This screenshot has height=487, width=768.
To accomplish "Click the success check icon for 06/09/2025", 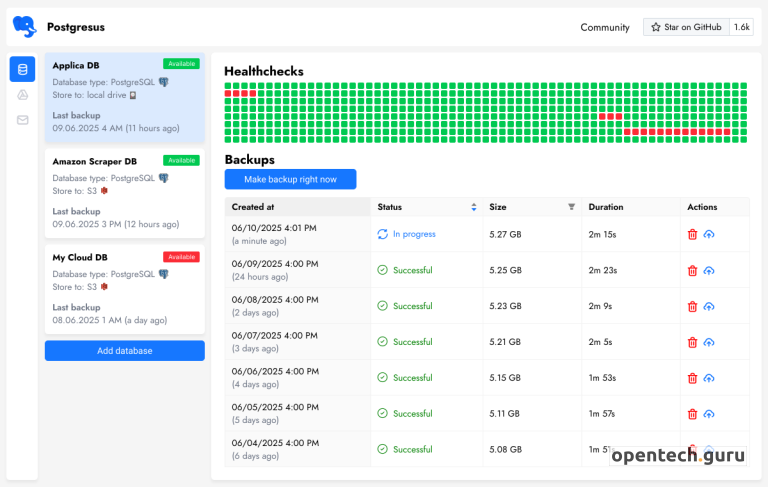I will pos(383,270).
